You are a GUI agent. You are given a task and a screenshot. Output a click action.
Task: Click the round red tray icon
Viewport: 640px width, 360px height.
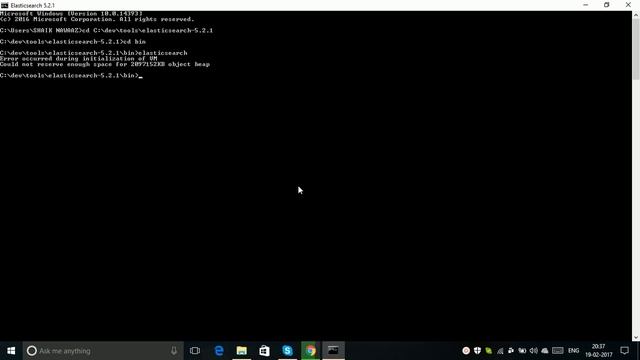(466, 351)
